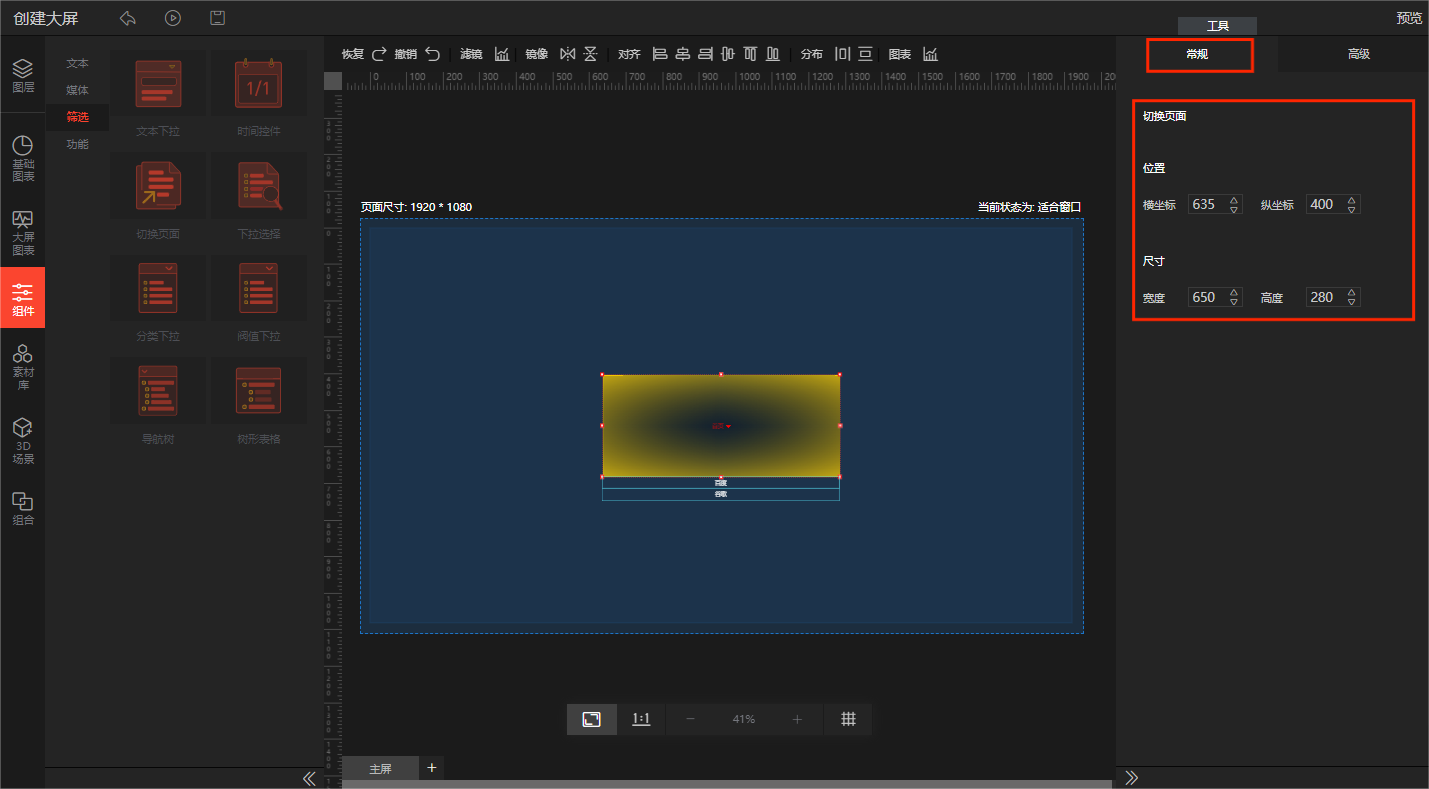The image size is (1429, 789).
Task: Open the 图层 layers panel
Action: [x=22, y=73]
